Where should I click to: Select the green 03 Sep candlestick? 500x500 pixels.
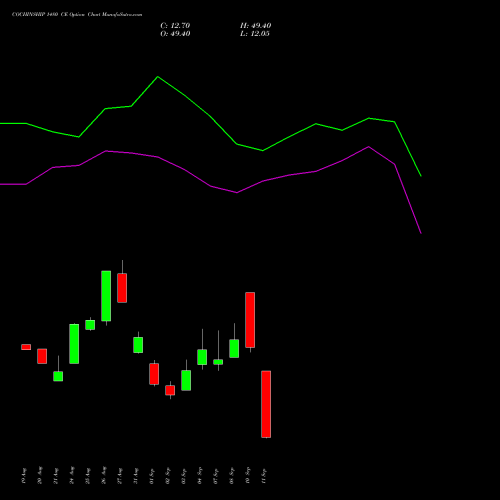click(186, 380)
